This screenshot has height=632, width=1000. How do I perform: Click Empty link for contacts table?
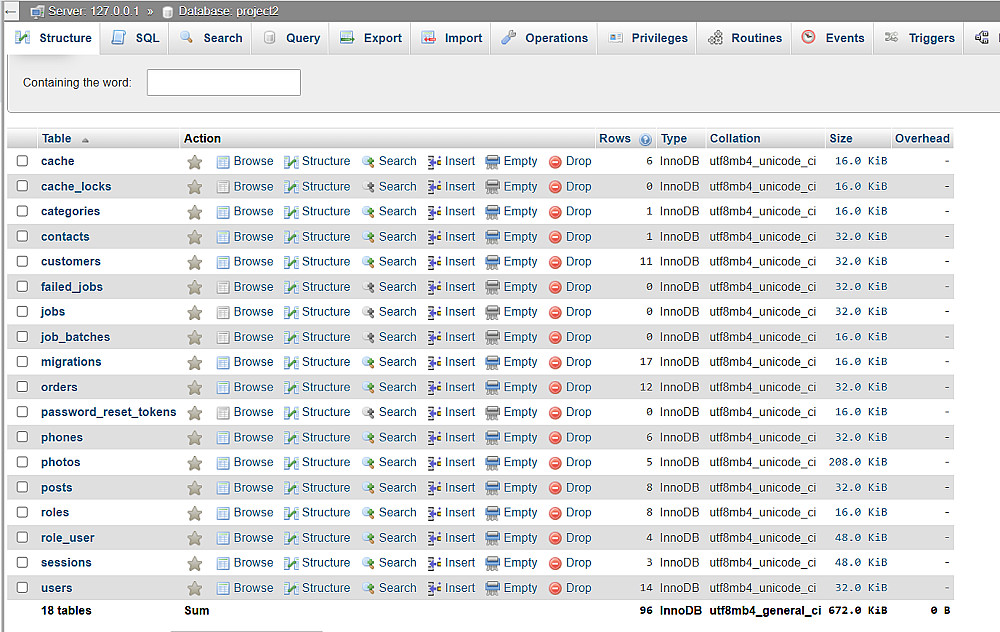[520, 237]
